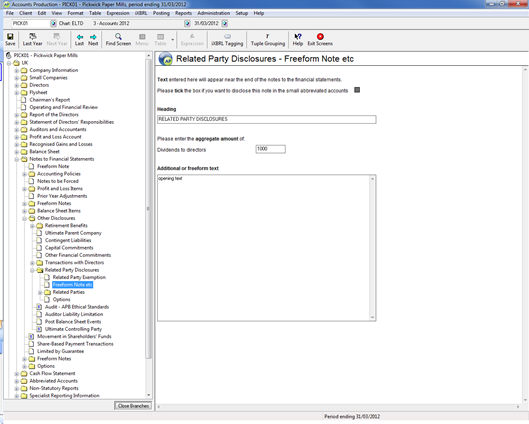Navigate to Last screen arrow
This screenshot has height=424, width=529.
coord(80,39)
